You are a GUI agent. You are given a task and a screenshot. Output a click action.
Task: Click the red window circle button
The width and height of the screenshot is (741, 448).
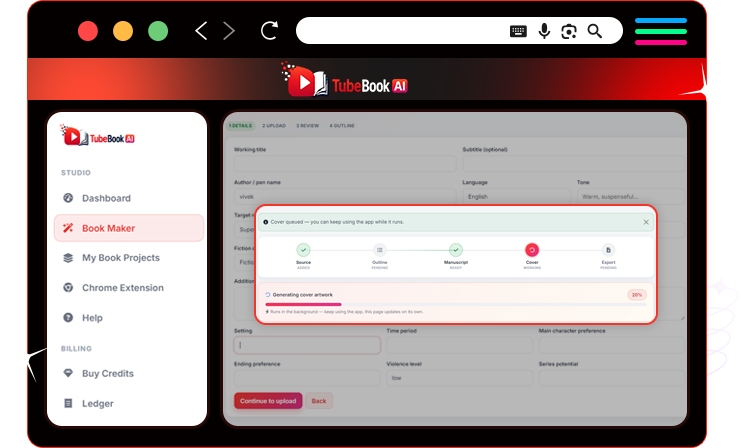(x=88, y=31)
